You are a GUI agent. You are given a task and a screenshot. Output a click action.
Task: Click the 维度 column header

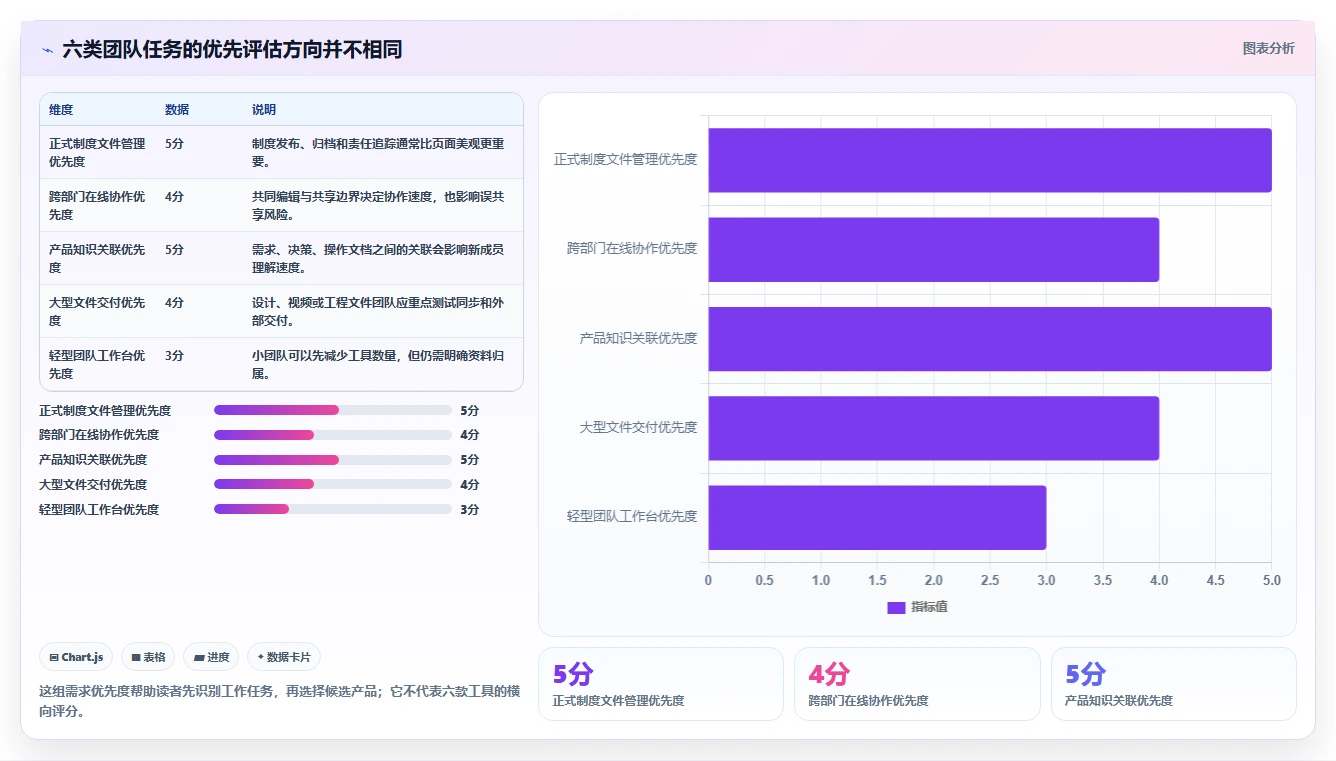pyautogui.click(x=61, y=110)
